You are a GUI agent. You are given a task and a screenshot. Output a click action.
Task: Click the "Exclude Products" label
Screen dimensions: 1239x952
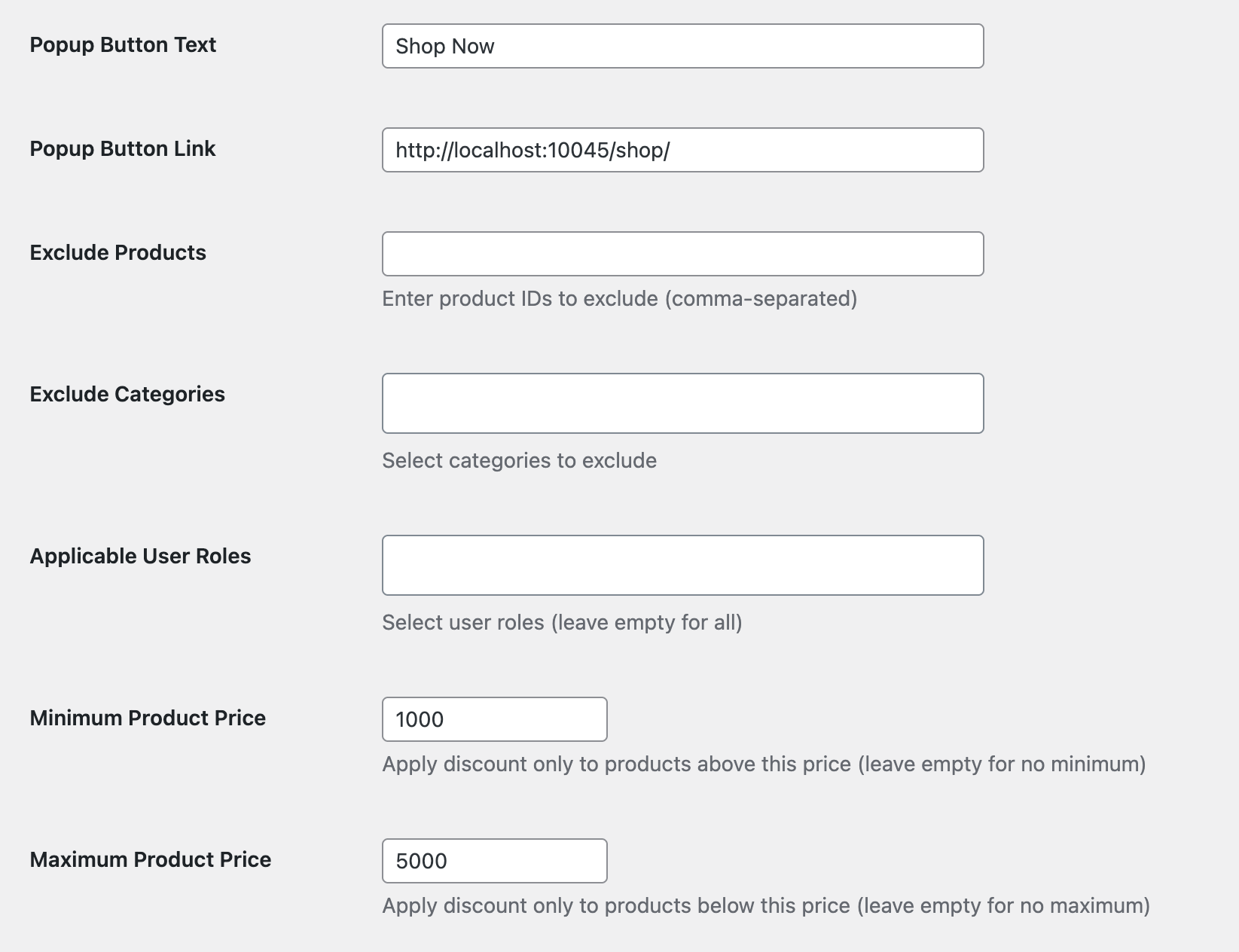click(x=117, y=252)
